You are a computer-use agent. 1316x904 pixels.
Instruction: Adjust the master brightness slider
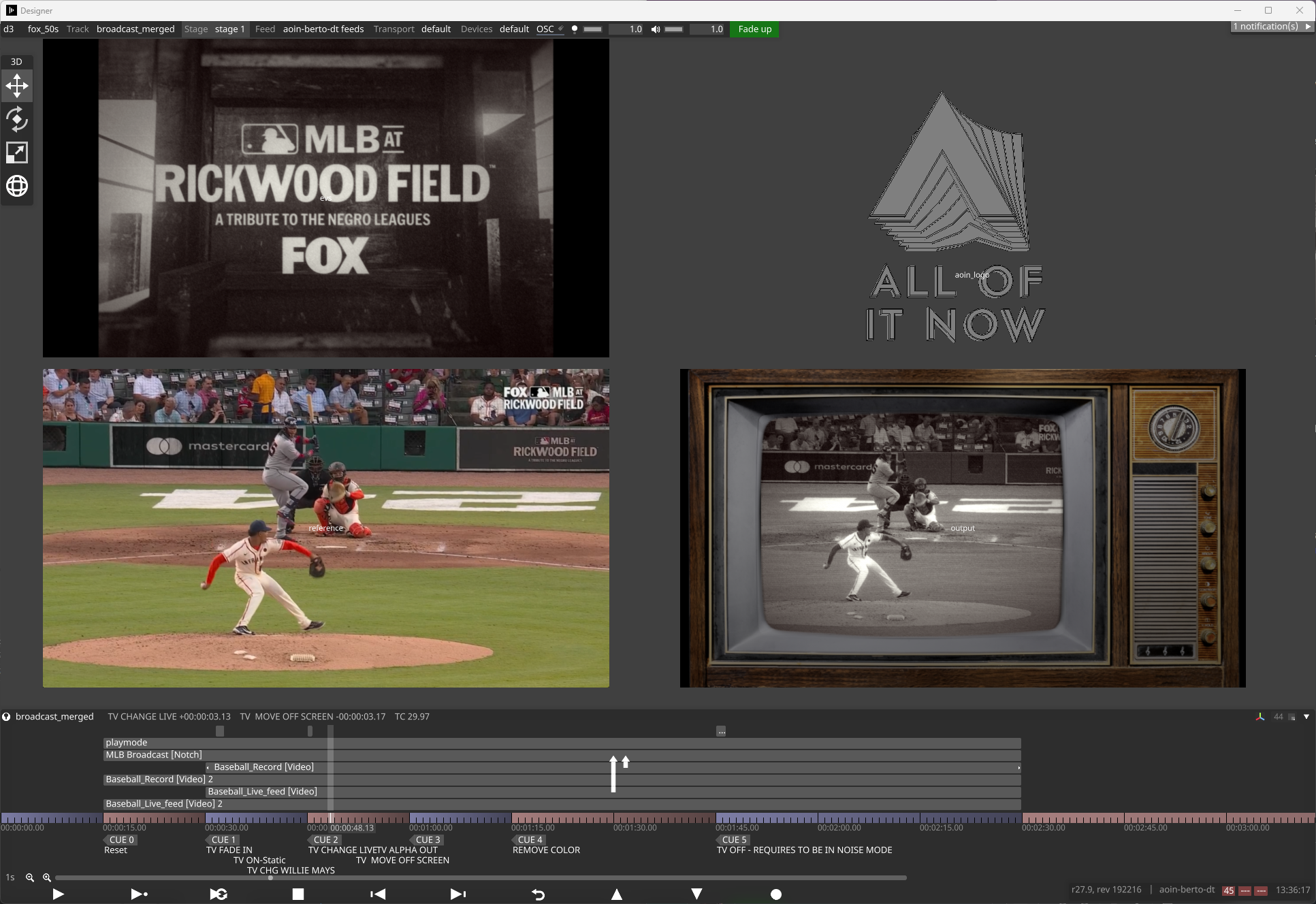(x=593, y=29)
